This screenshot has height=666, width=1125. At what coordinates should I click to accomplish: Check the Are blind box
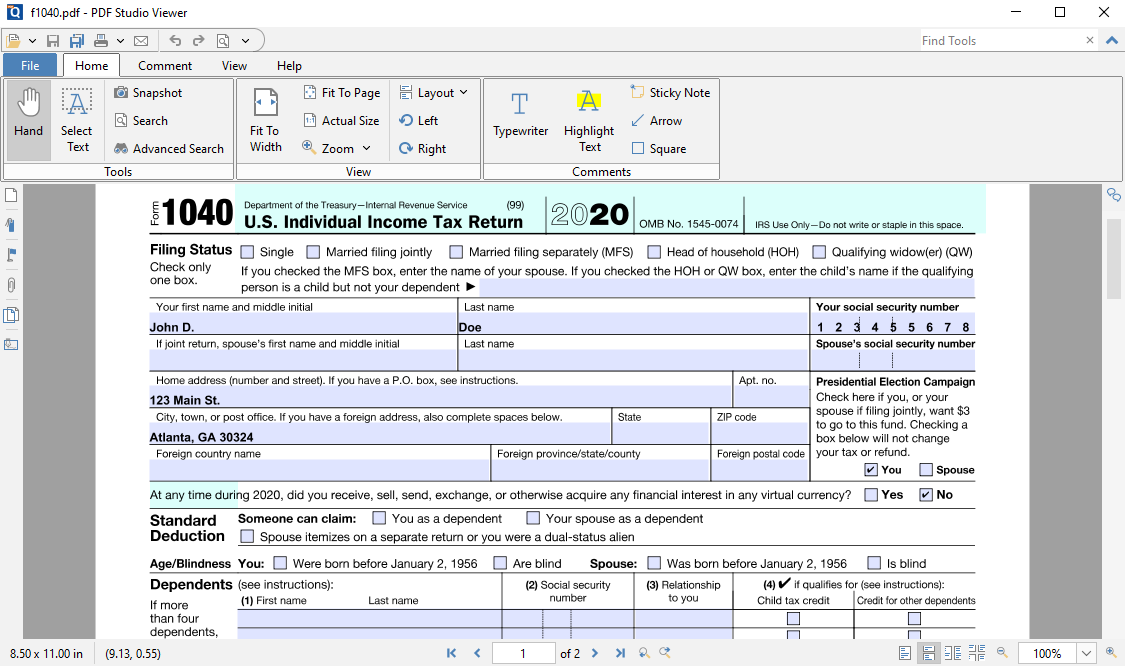point(500,563)
